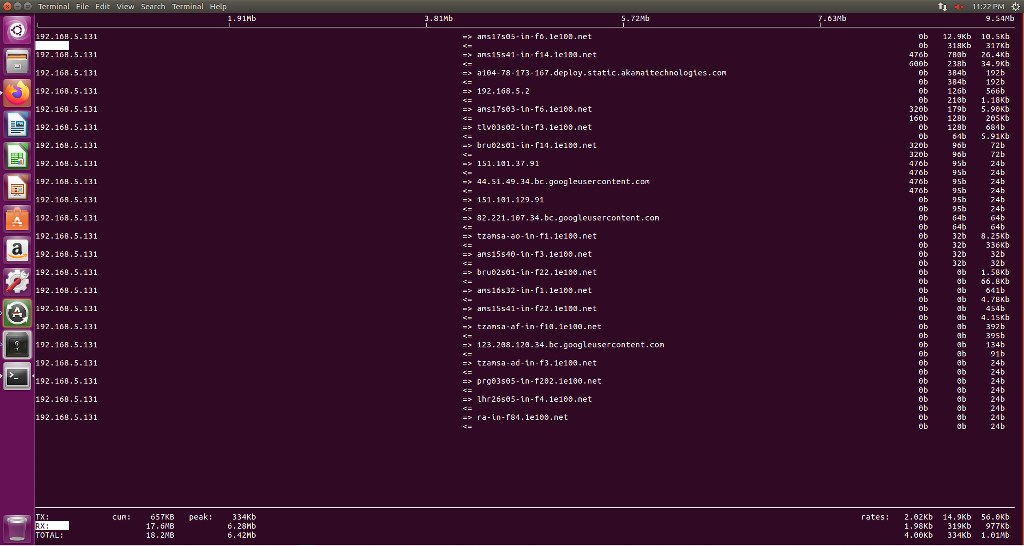This screenshot has height=546, width=1024.
Task: Click host tzamsa-ad-in-f3.1e100.net
Action: (x=537, y=363)
